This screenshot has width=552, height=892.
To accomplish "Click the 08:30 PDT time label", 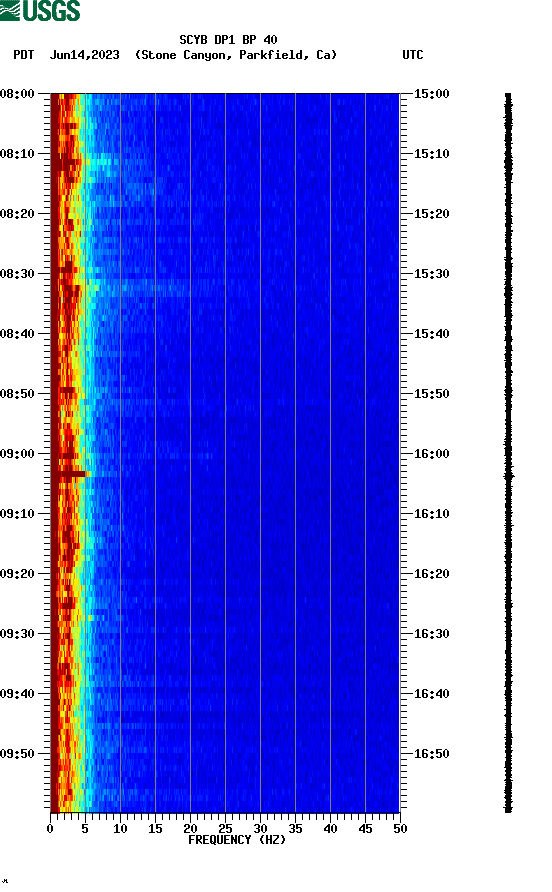I will tap(18, 274).
